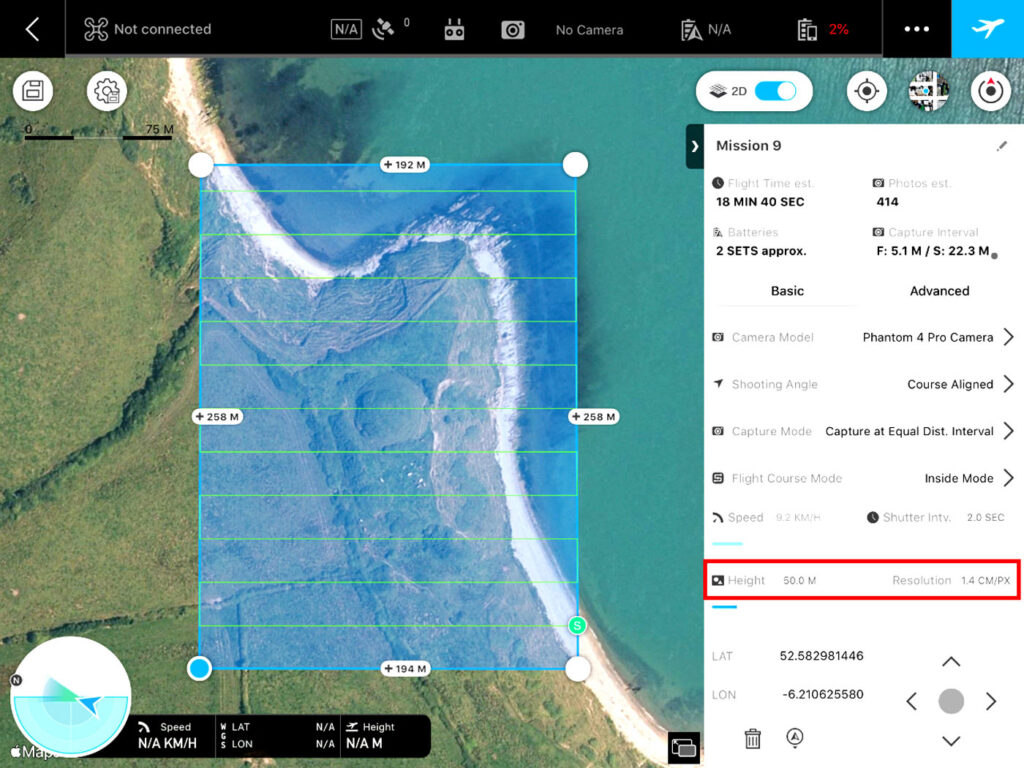Tap the Flight Time 18 MIN 40 SEC
The image size is (1024, 768).
(760, 202)
